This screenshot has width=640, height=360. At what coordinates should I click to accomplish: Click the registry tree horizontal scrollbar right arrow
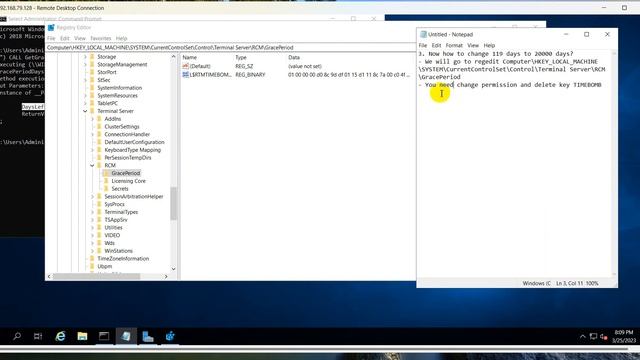pyautogui.click(x=166, y=276)
